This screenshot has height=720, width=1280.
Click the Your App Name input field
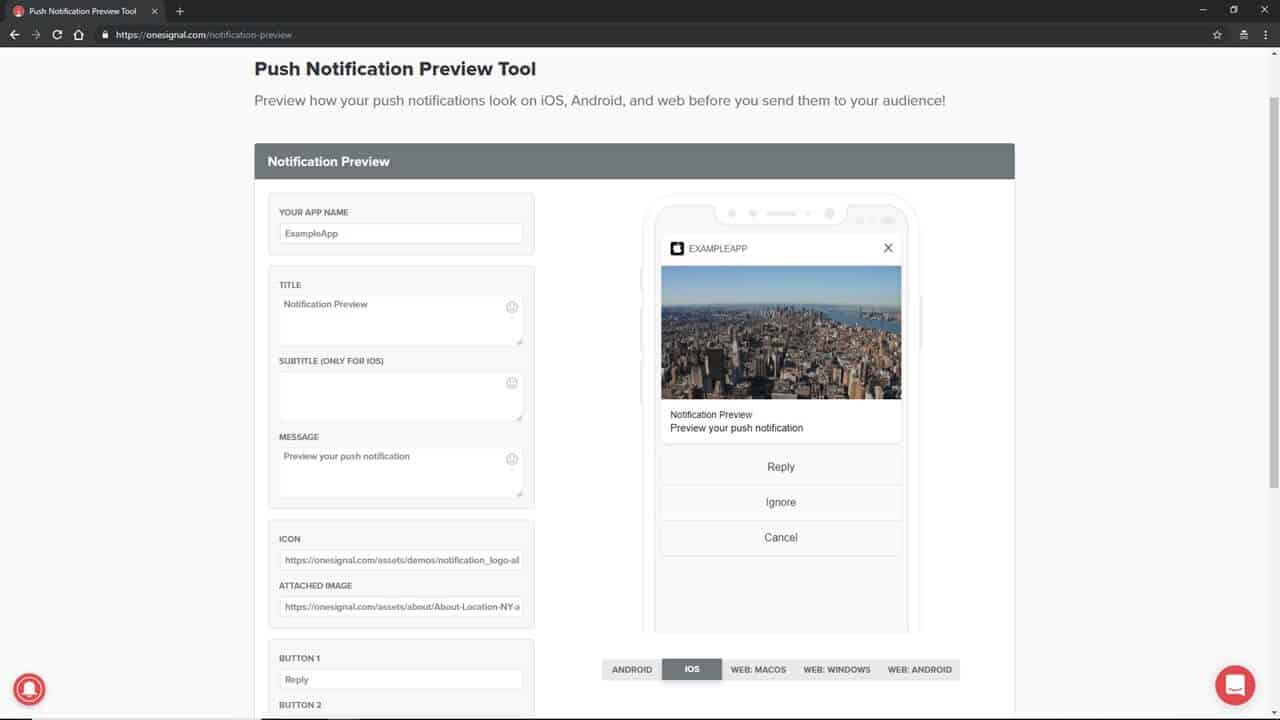pyautogui.click(x=401, y=233)
